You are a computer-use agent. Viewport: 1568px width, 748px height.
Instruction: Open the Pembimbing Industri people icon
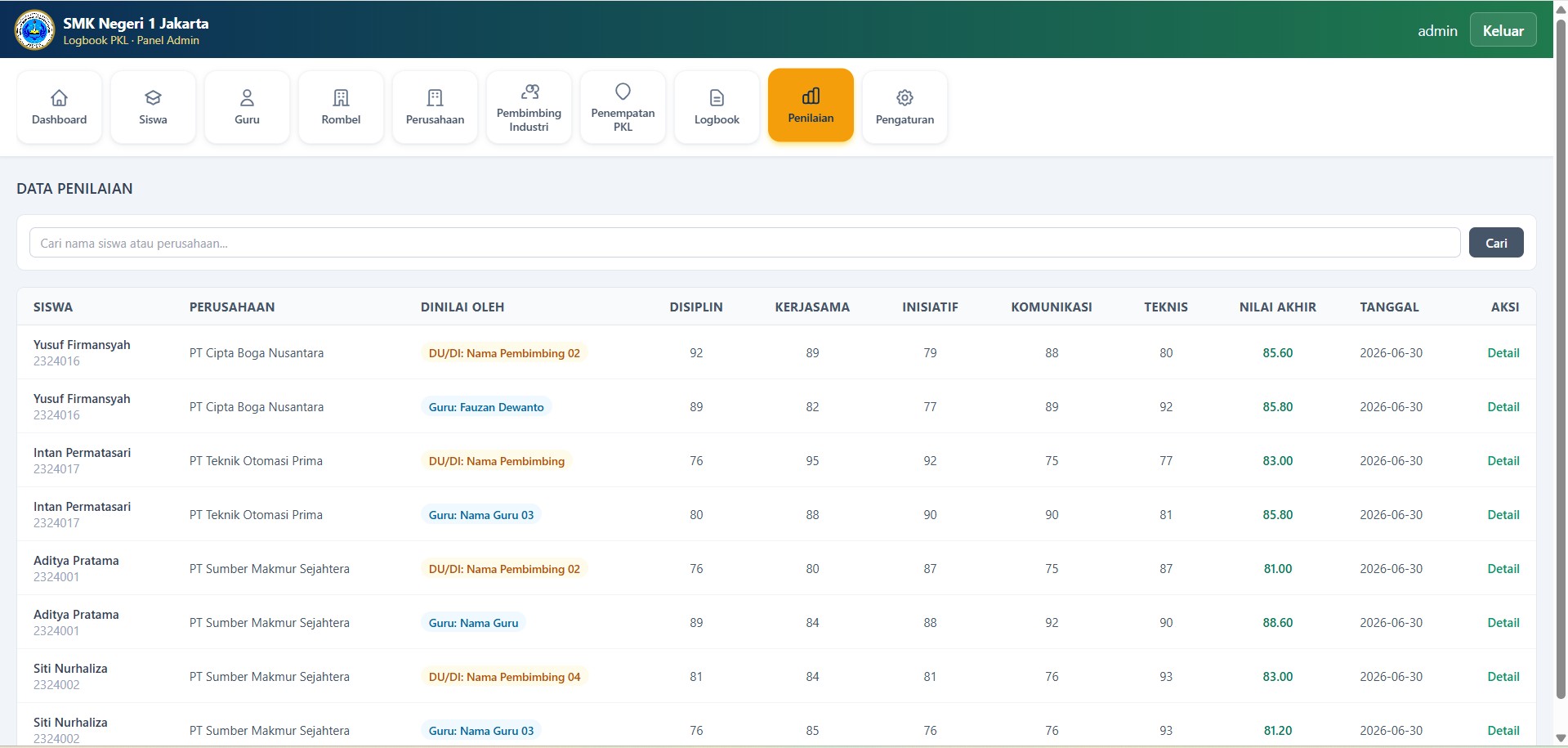529,92
